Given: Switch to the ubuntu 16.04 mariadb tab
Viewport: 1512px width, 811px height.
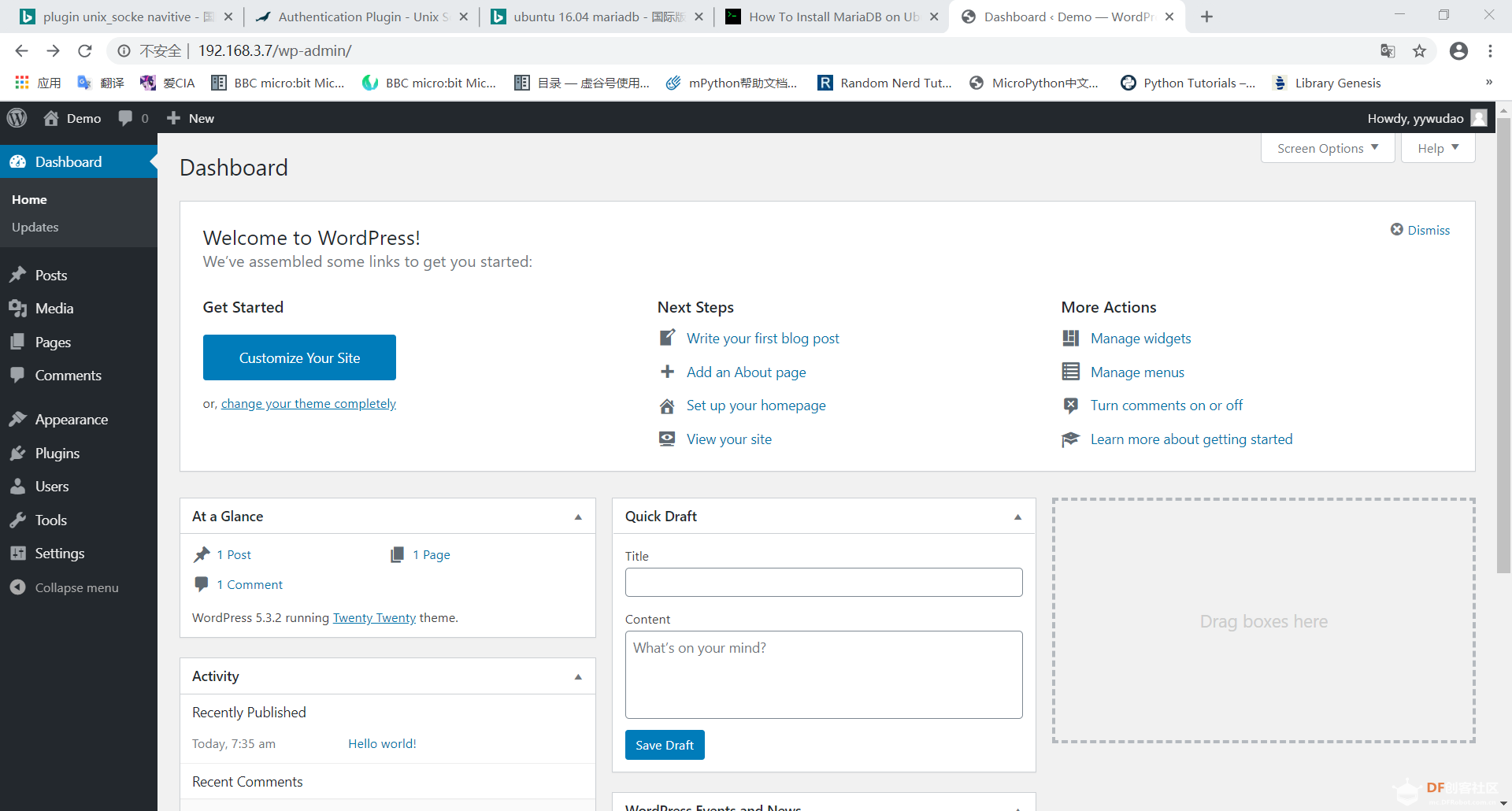Looking at the screenshot, I should [597, 17].
